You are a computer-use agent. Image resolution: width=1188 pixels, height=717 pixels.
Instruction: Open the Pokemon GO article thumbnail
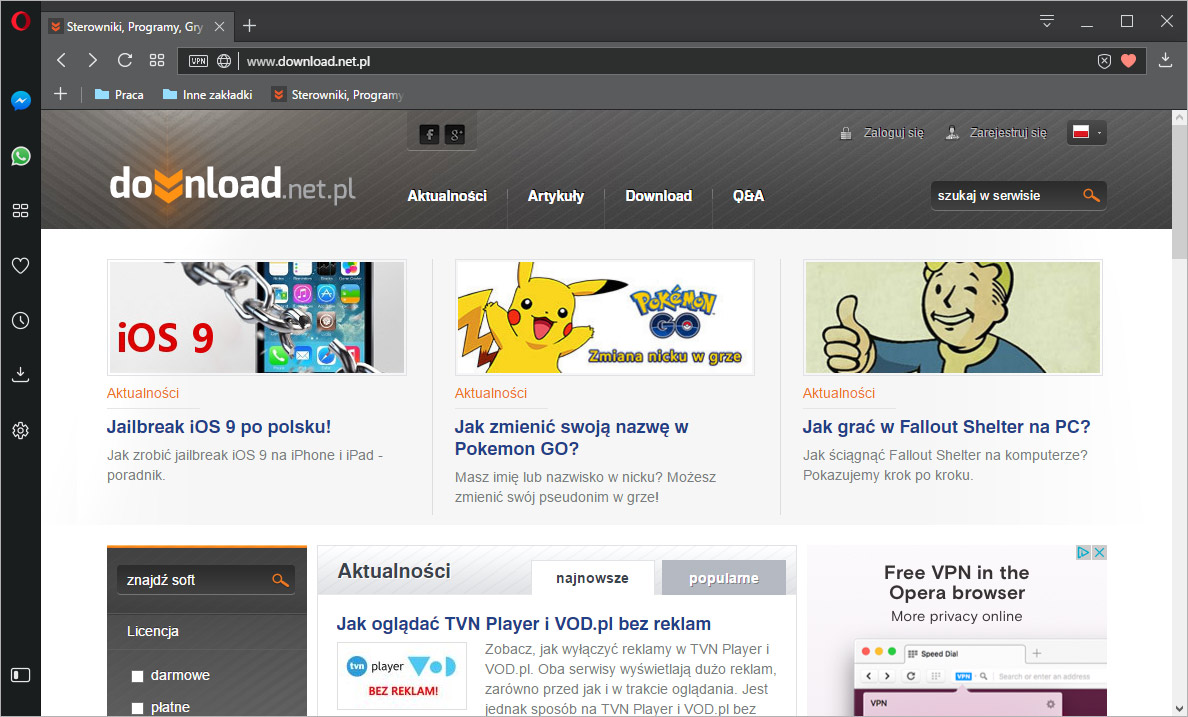click(605, 318)
